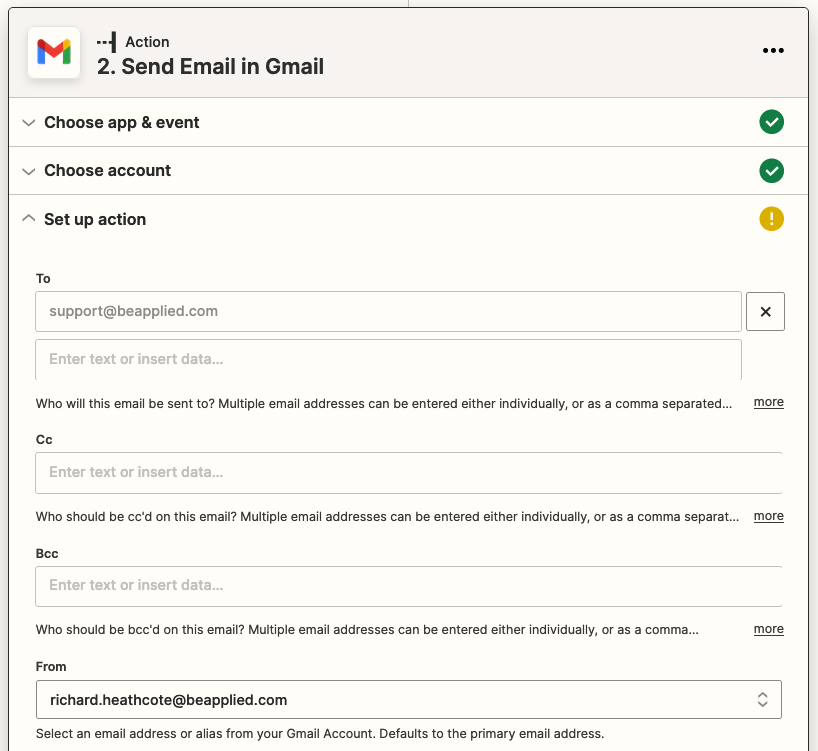
Task: Click the yellow warning icon for Set up action
Action: [771, 219]
